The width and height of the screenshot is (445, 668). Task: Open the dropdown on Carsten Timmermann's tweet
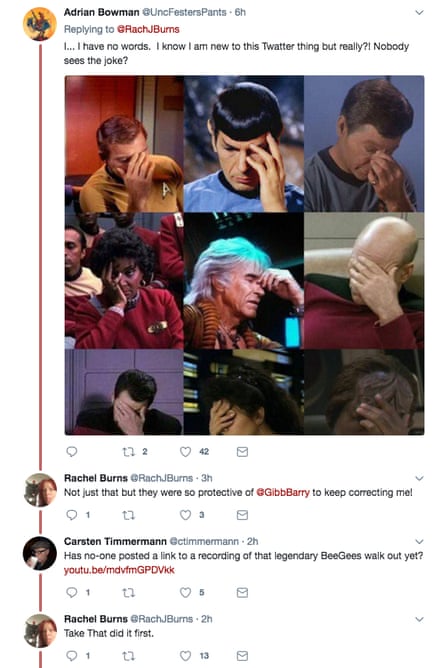[x=419, y=541]
